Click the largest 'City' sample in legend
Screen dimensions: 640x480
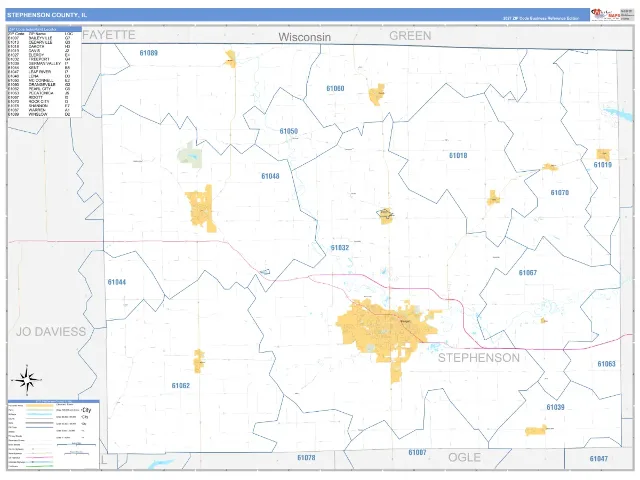[x=87, y=410]
